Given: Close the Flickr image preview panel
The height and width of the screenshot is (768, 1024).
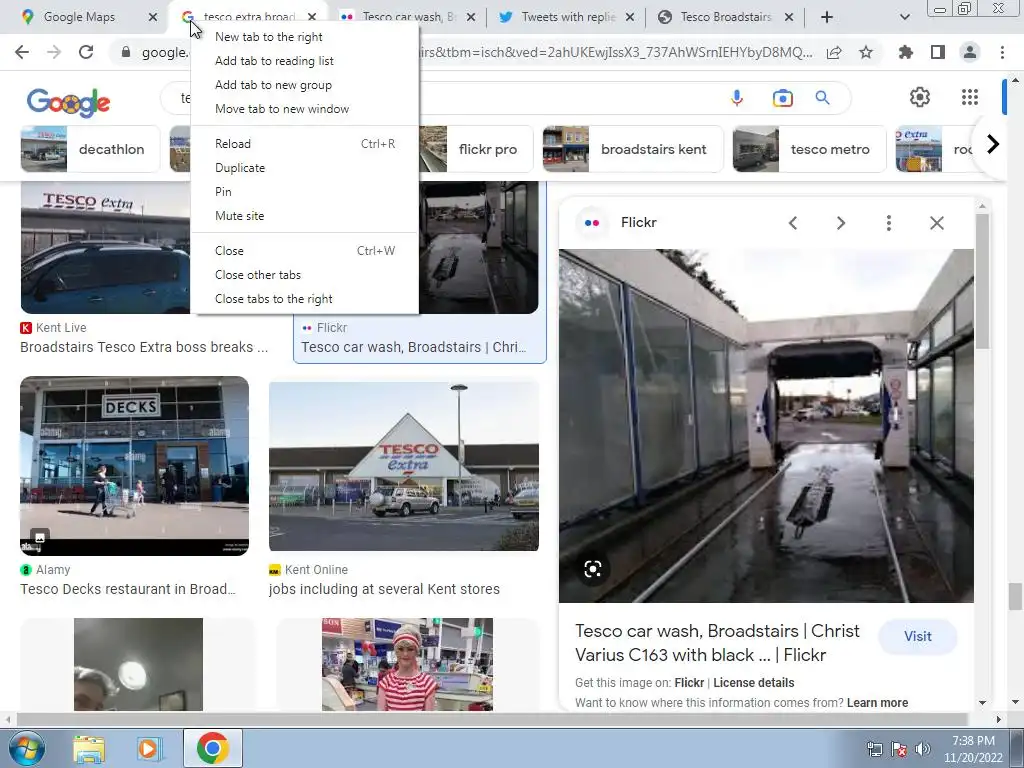Looking at the screenshot, I should pos(936,223).
